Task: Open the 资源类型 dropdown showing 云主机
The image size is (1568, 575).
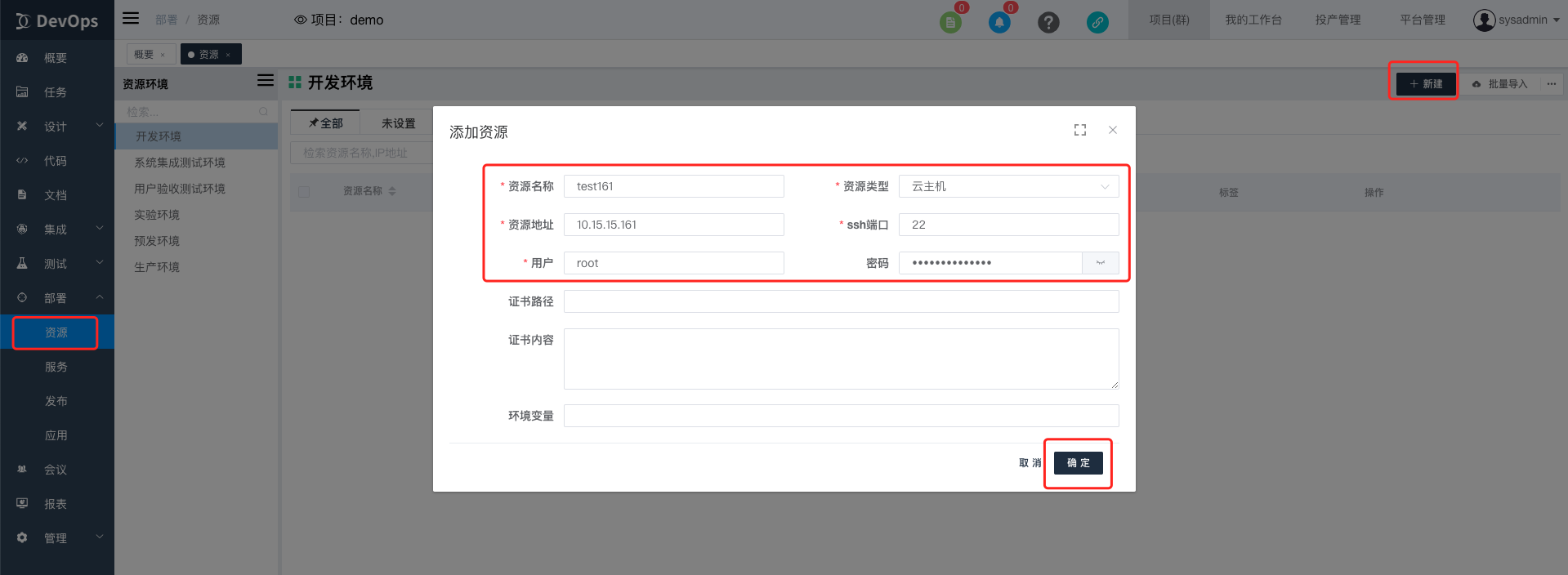Action: click(1008, 186)
